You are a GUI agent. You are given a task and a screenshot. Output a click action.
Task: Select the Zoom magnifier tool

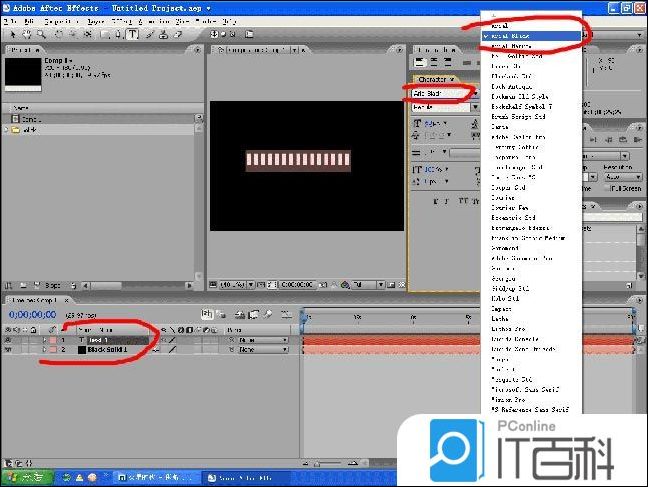click(x=40, y=33)
